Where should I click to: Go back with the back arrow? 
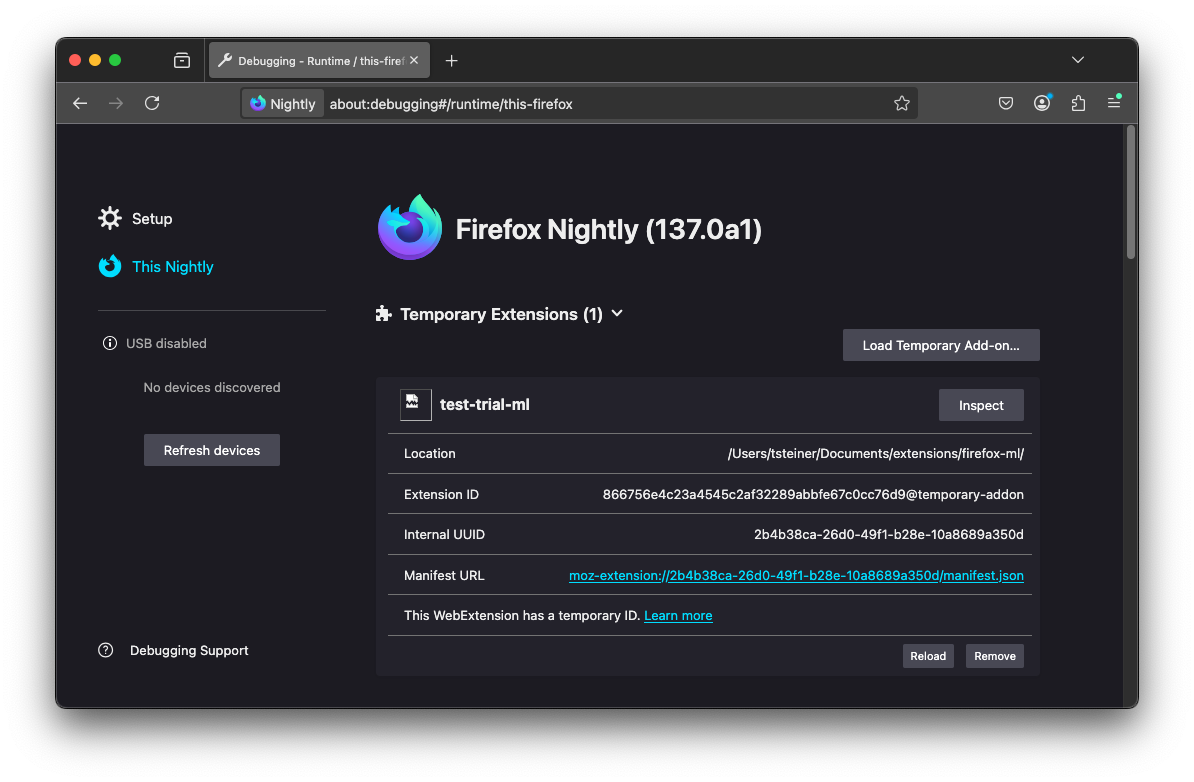point(80,104)
